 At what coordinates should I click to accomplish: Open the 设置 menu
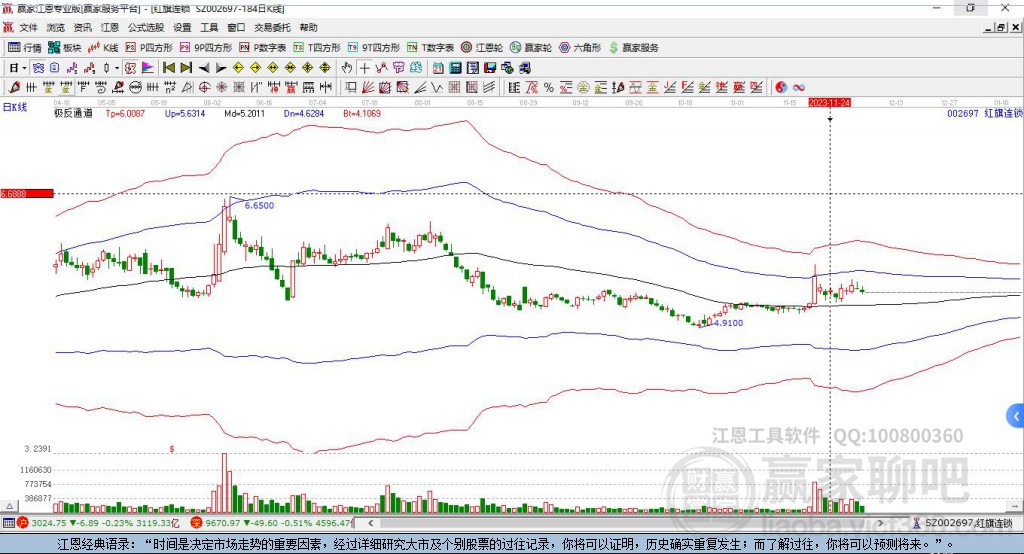coord(182,27)
